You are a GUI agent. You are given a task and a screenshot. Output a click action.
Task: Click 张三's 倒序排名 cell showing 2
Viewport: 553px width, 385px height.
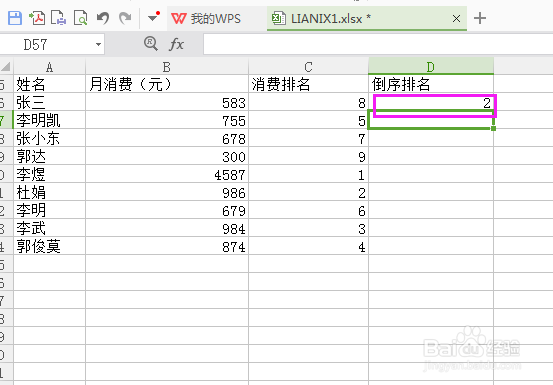(431, 102)
